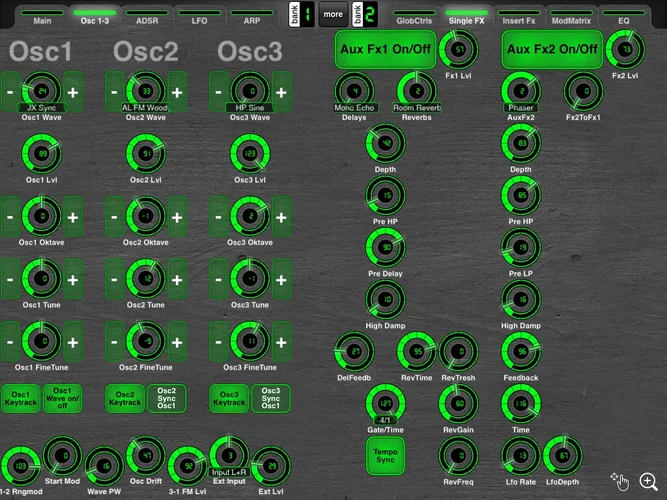
Task: Click the 1-2 Rngmod knob
Action: (x=21, y=466)
